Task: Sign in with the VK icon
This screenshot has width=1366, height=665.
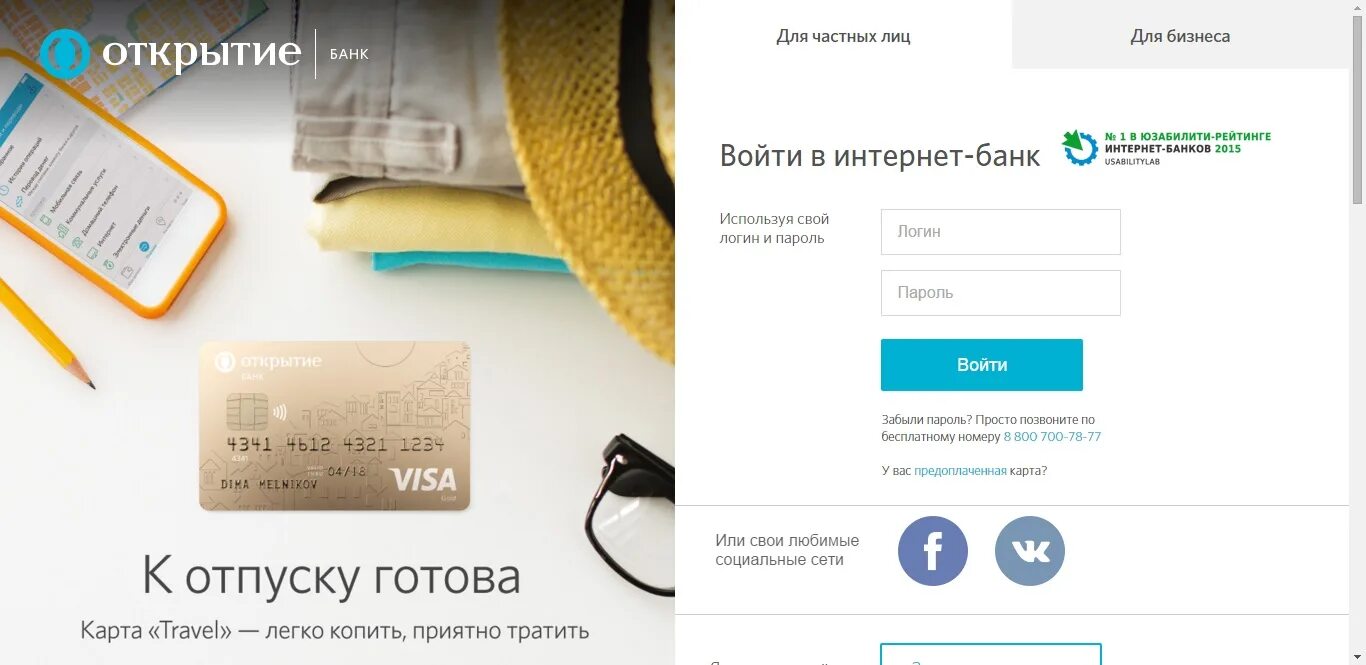Action: (1030, 551)
